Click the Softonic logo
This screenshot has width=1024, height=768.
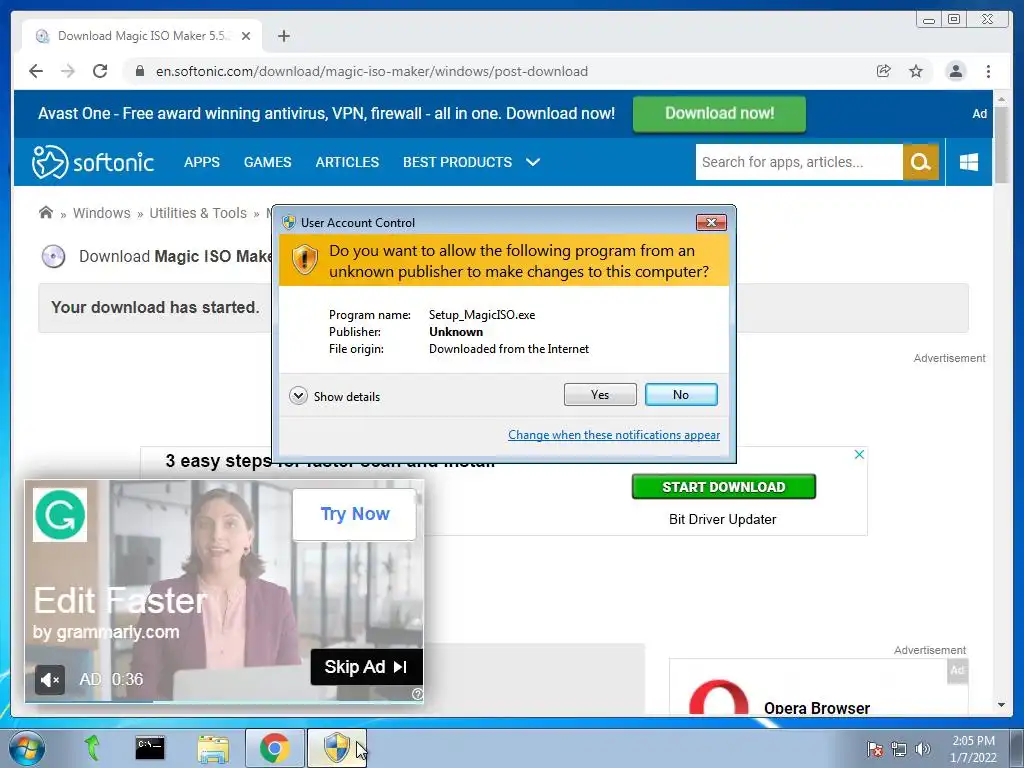coord(93,162)
